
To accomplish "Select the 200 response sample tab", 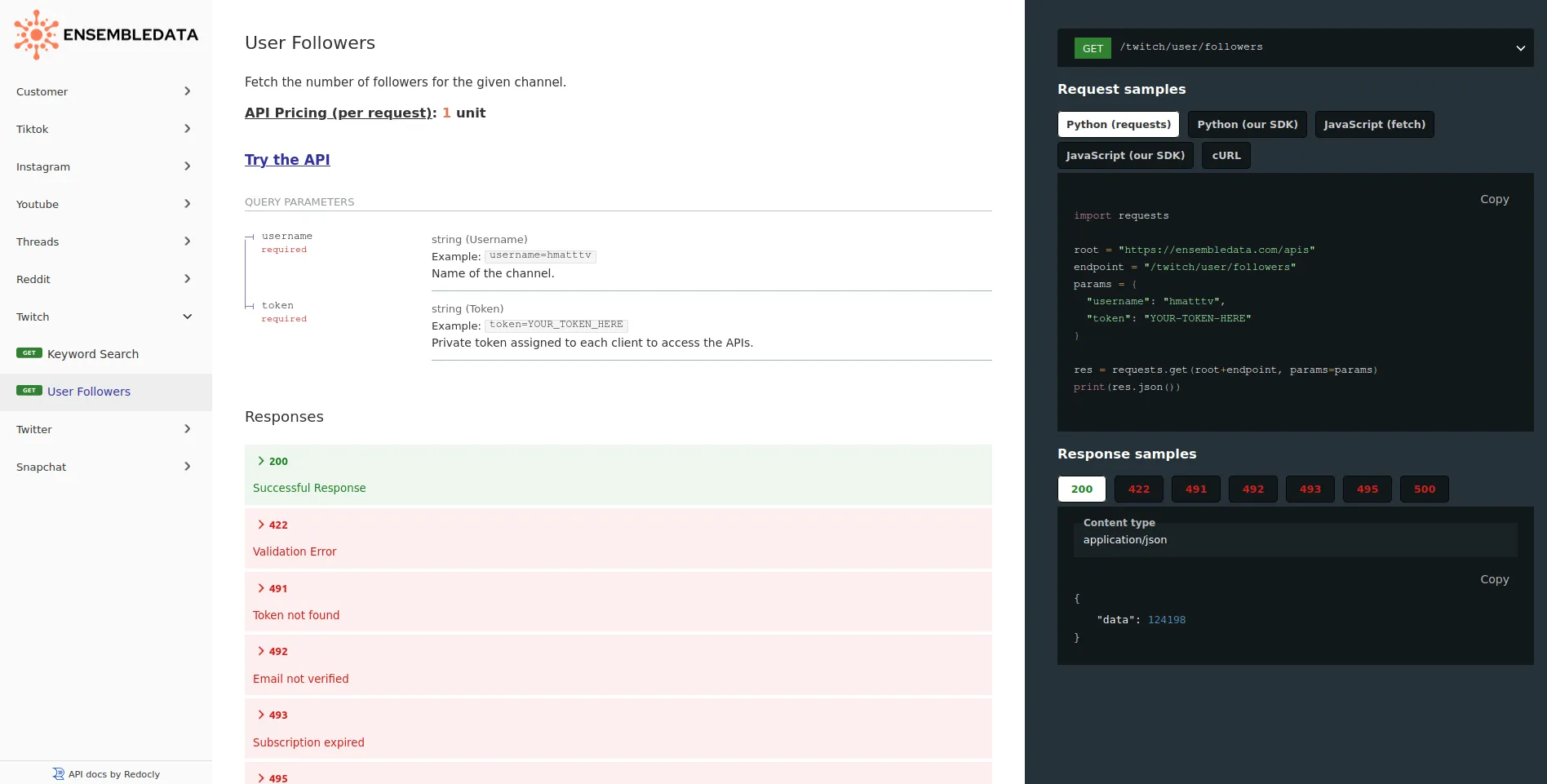I will (1082, 489).
